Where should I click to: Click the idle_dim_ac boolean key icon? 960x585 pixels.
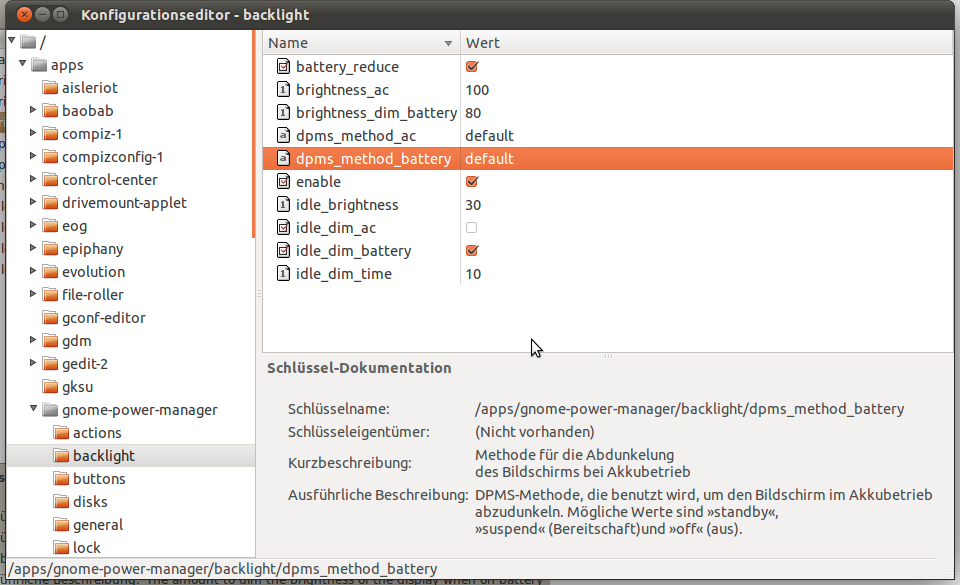(x=283, y=228)
